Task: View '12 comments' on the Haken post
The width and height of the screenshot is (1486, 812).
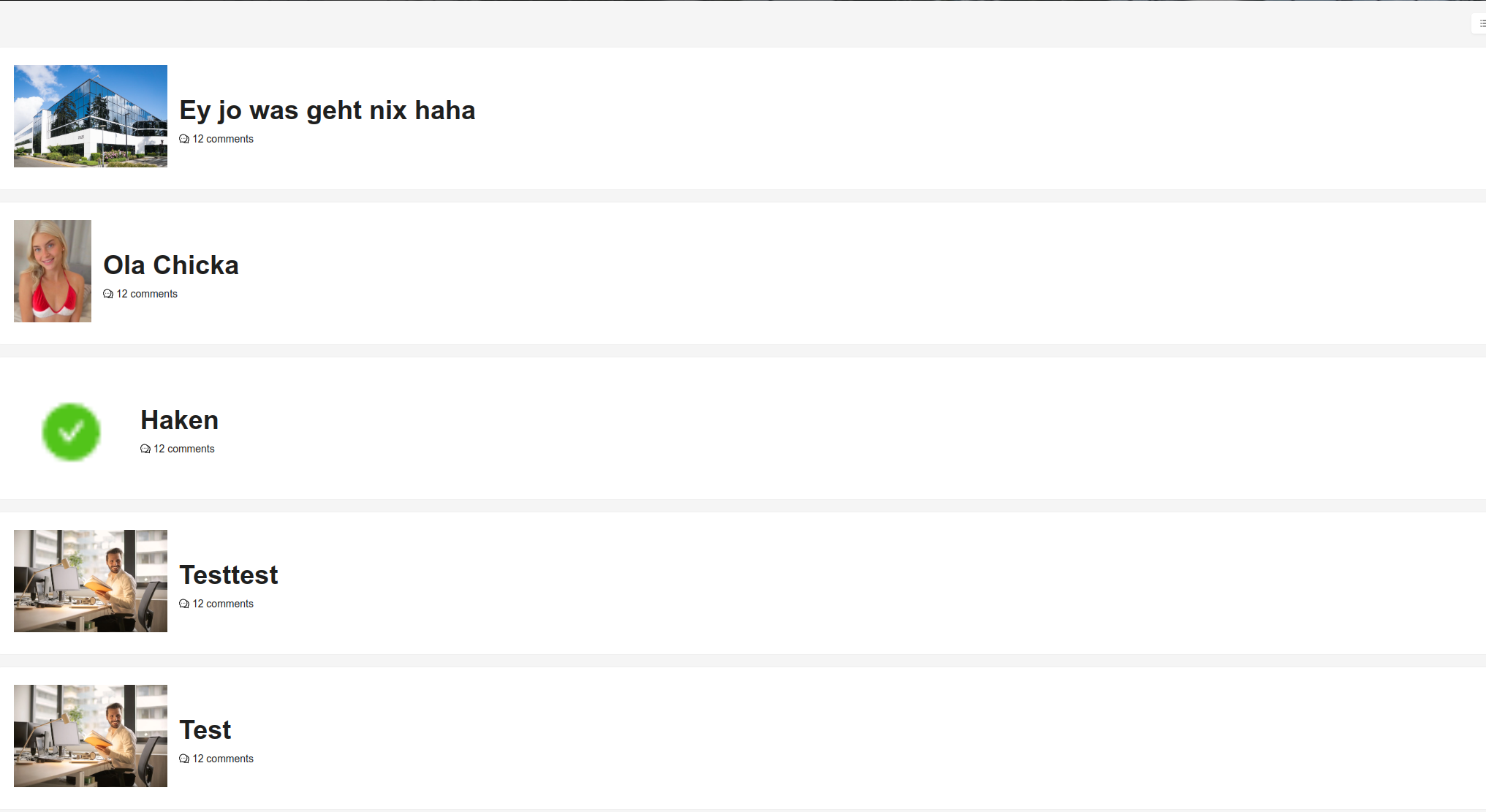Action: (184, 449)
